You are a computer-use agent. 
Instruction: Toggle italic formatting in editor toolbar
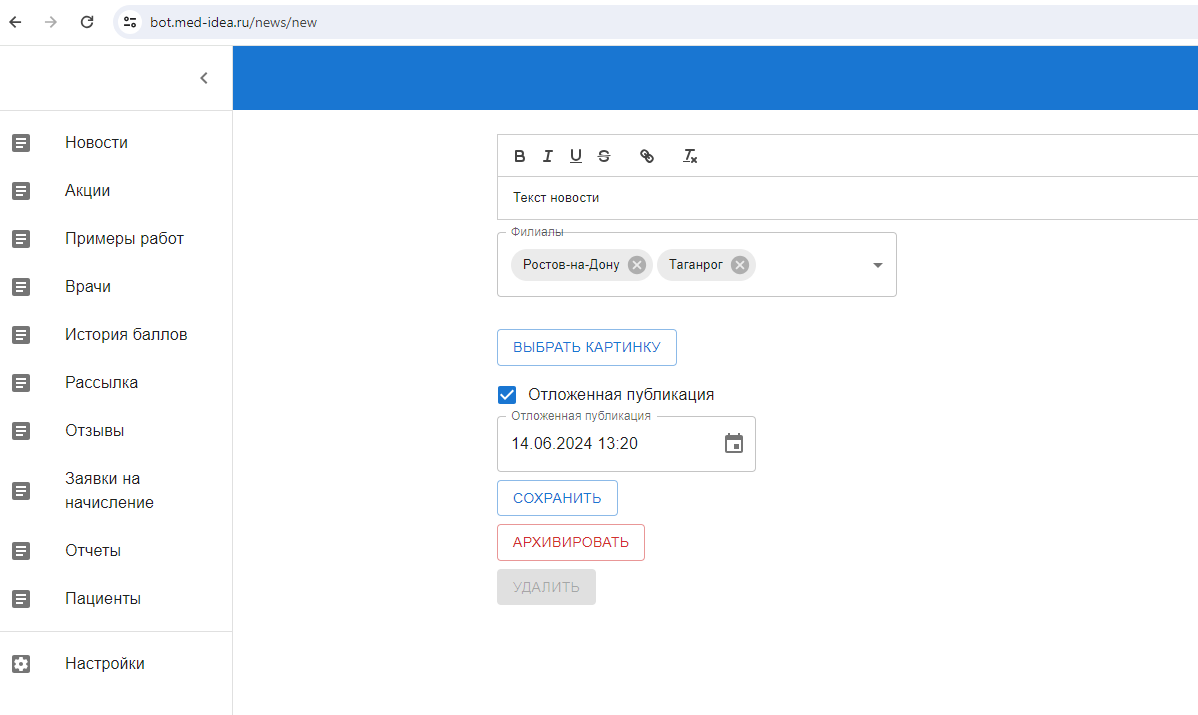tap(548, 156)
